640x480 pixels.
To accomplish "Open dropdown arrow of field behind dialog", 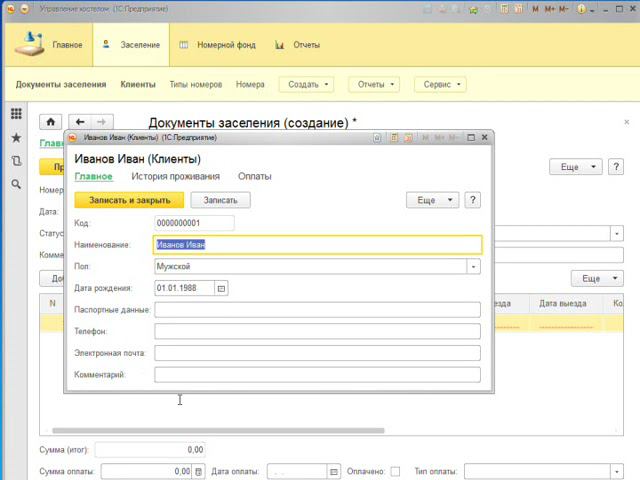I will tap(617, 233).
